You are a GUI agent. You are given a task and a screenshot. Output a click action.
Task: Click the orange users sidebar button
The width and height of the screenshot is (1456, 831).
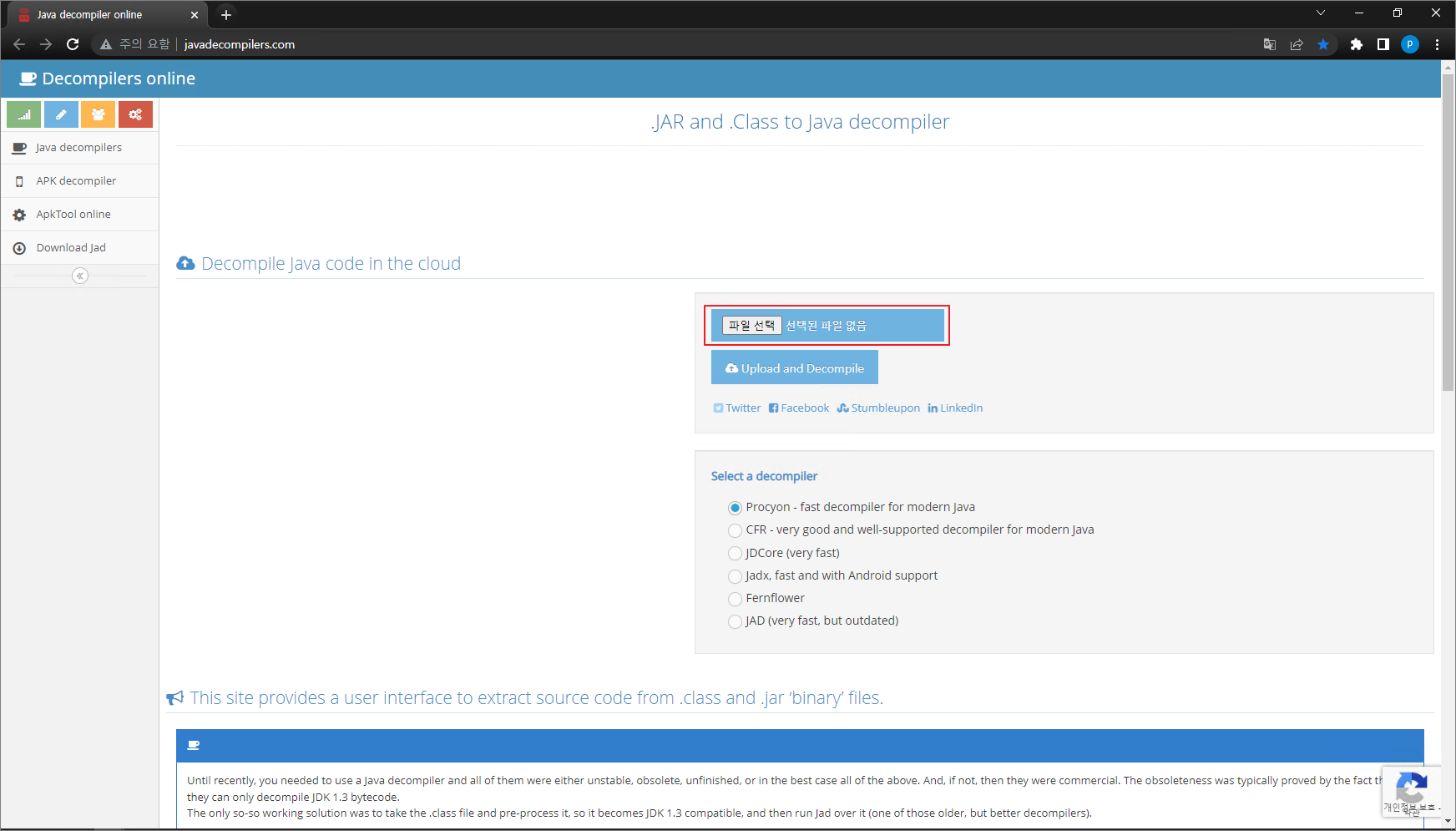(x=99, y=114)
